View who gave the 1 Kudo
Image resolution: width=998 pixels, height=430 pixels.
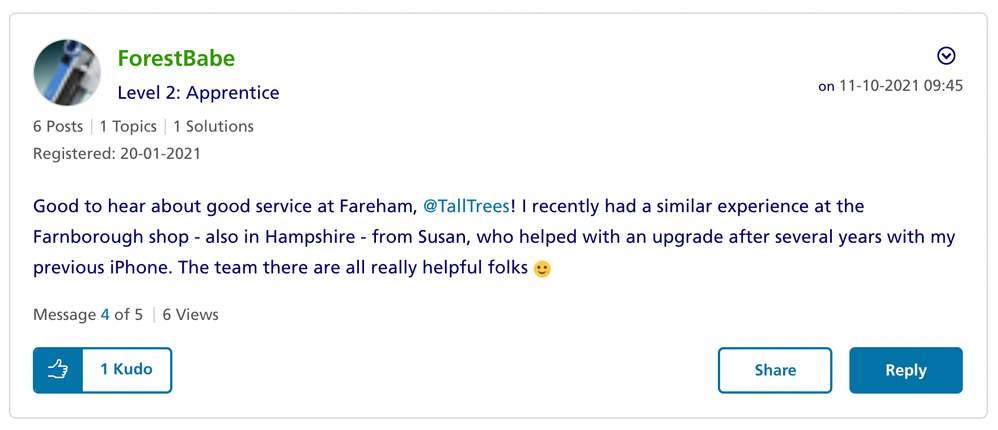pos(126,370)
